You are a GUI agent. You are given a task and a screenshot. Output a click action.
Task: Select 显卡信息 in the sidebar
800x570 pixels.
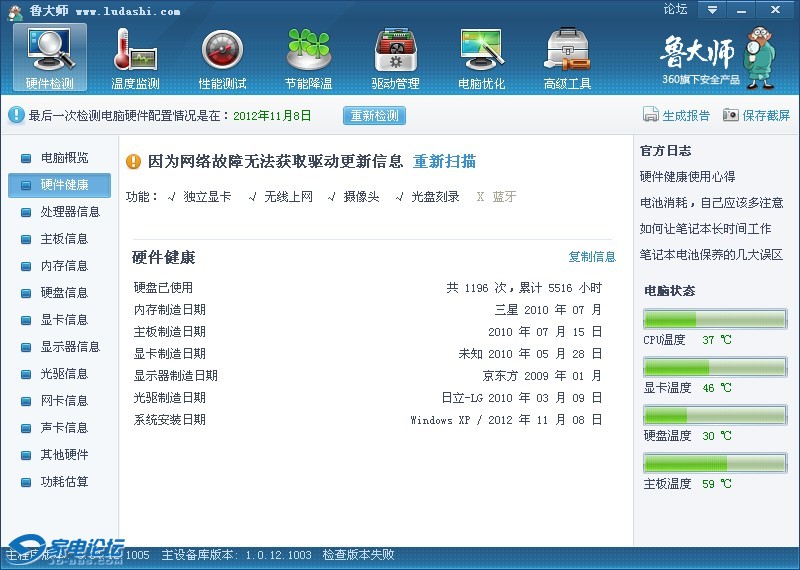tap(64, 320)
